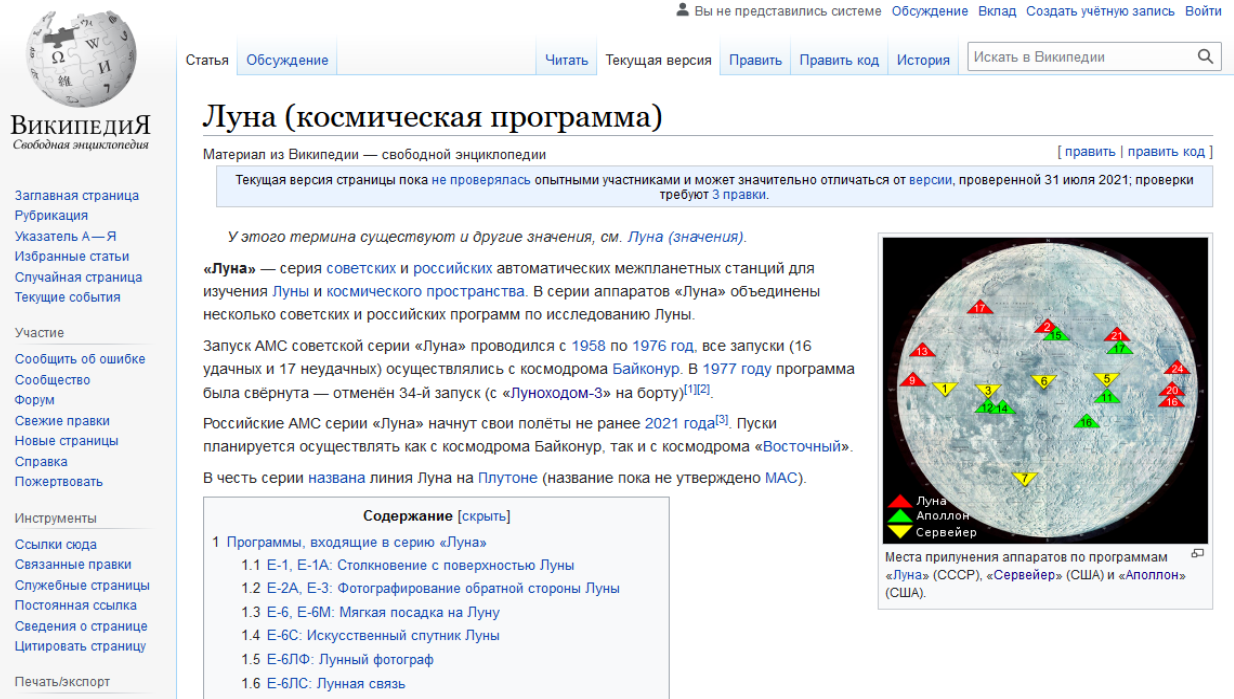
Task: Open the Править код tab
Action: click(839, 60)
